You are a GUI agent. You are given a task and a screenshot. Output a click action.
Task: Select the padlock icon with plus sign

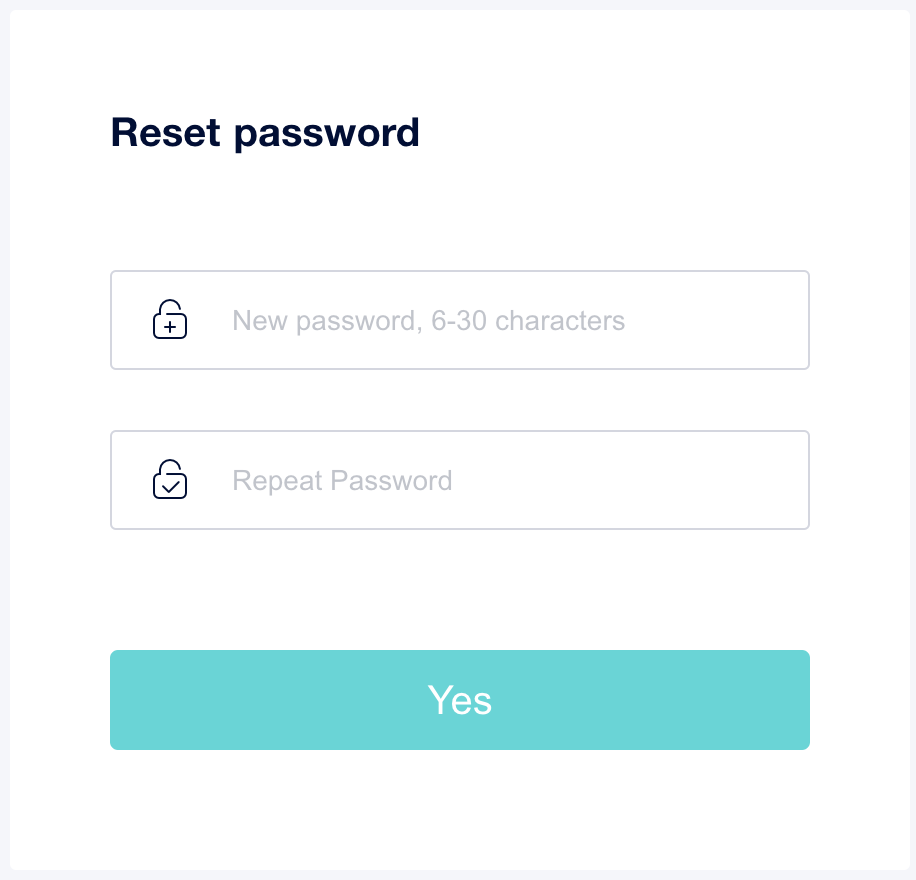point(170,320)
